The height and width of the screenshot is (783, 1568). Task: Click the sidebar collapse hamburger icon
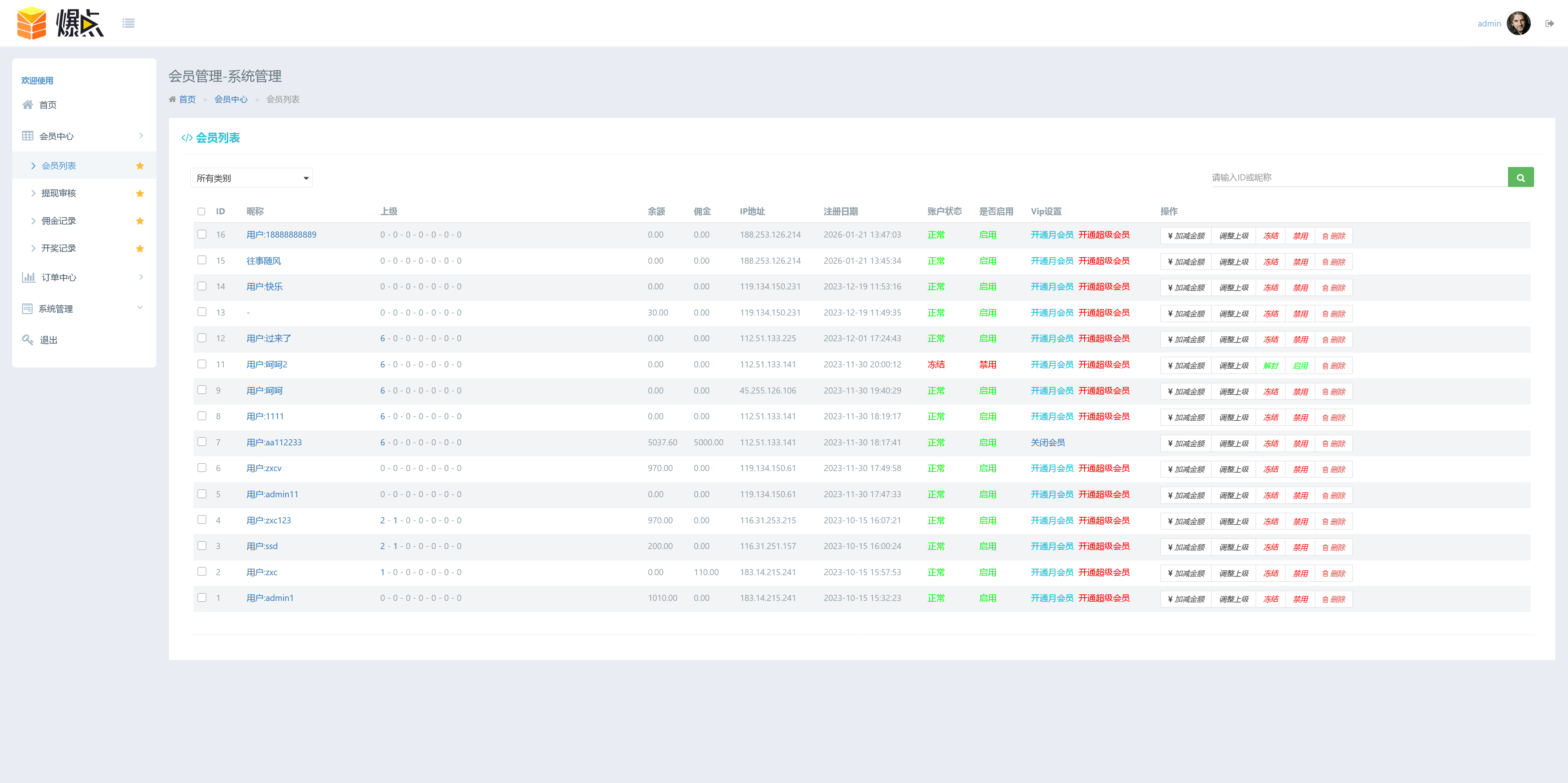click(128, 23)
